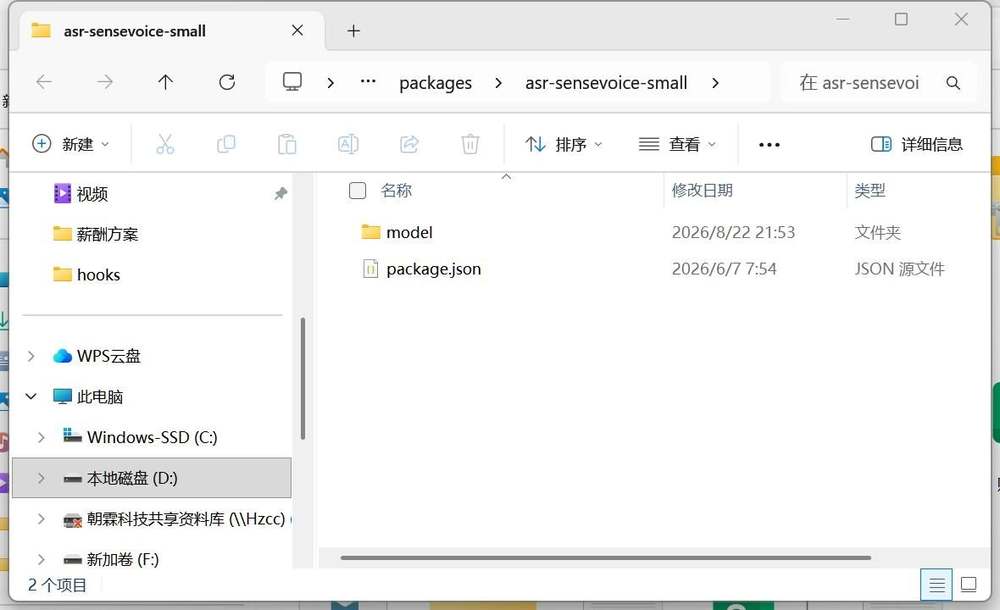Screen dimensions: 1000x610
Task: Expand the WPS云盘 tree node
Action: click(x=31, y=356)
